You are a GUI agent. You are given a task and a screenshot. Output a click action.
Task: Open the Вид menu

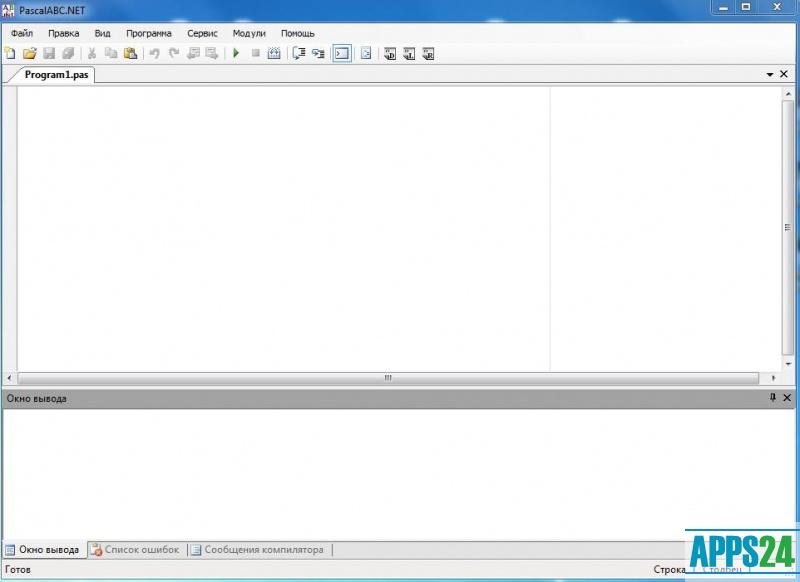(103, 33)
